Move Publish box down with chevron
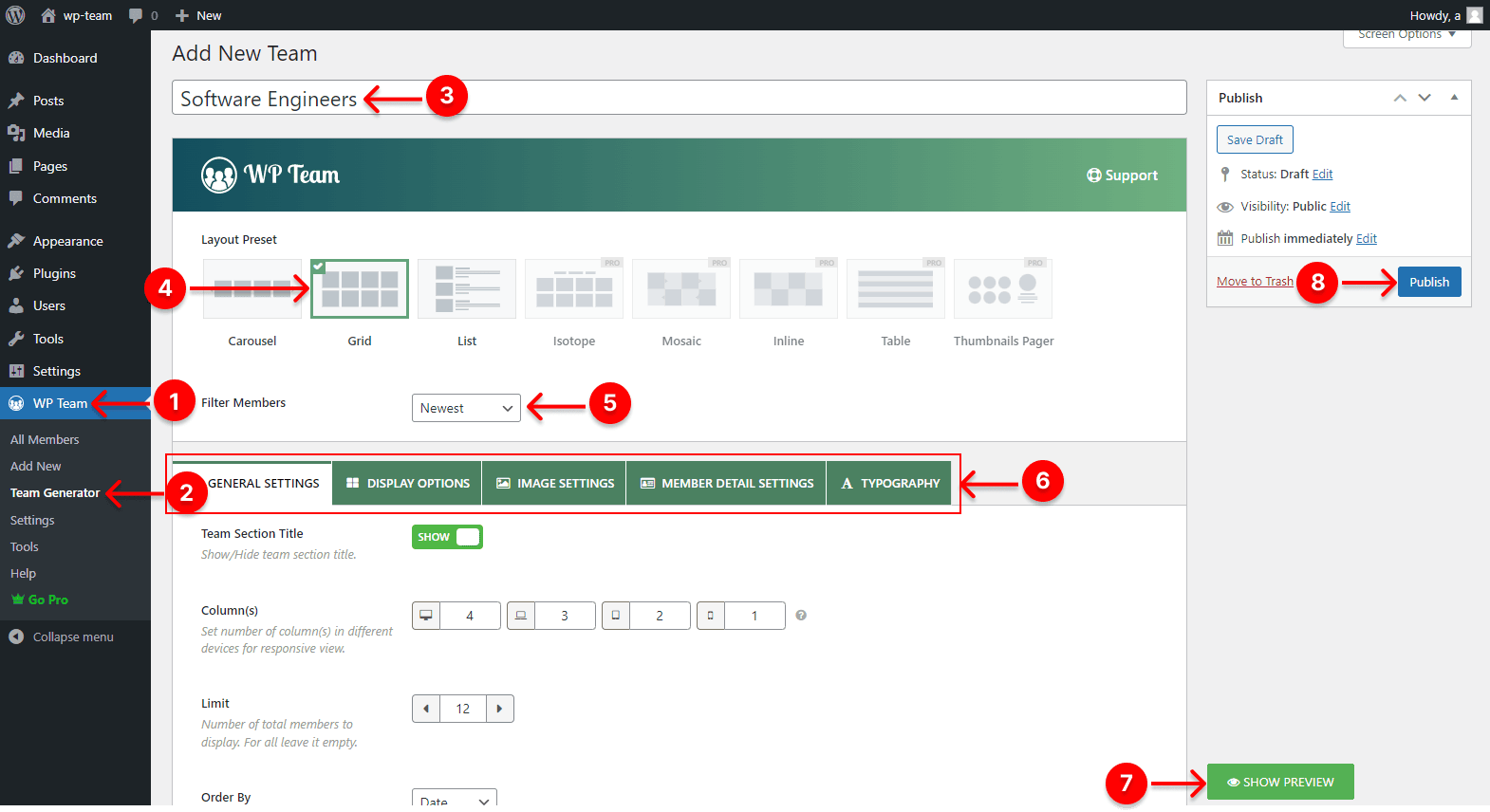This screenshot has height=812, width=1490. click(x=1425, y=98)
